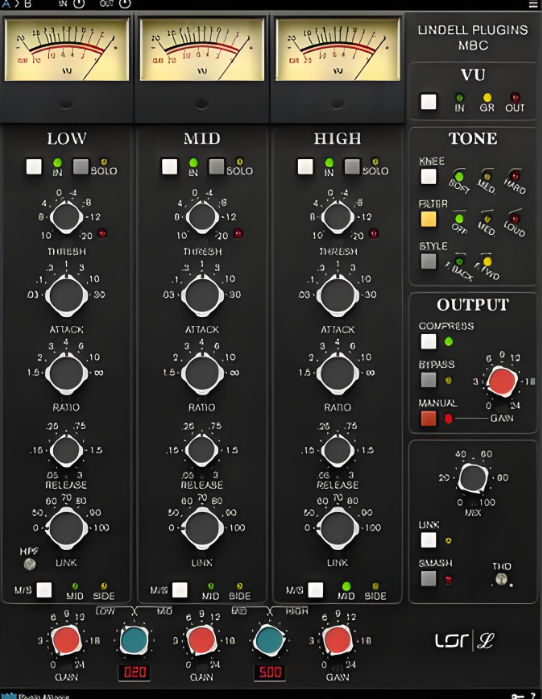Click the MIX knob
542x699 pixels.
point(473,478)
